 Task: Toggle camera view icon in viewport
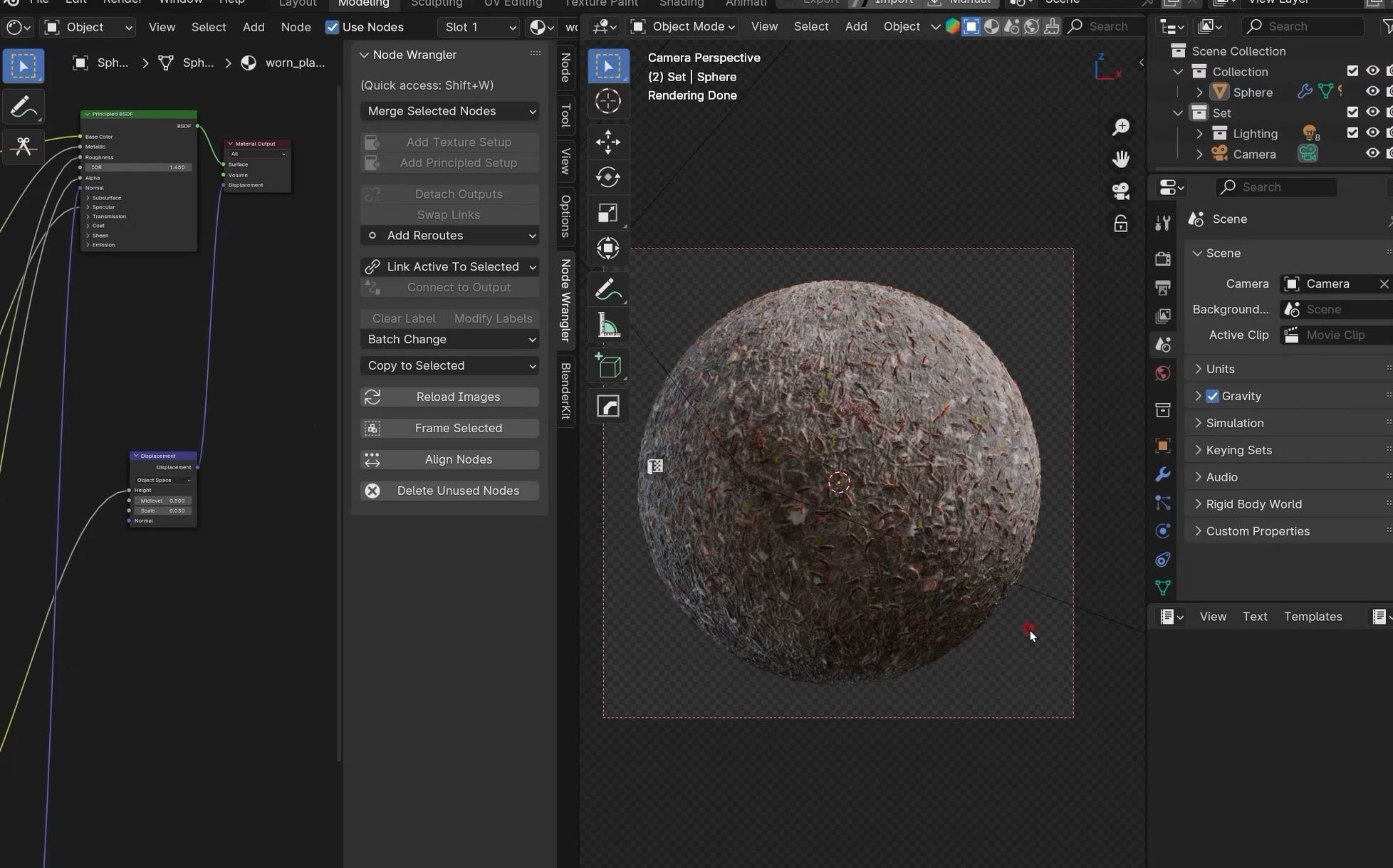1120,191
